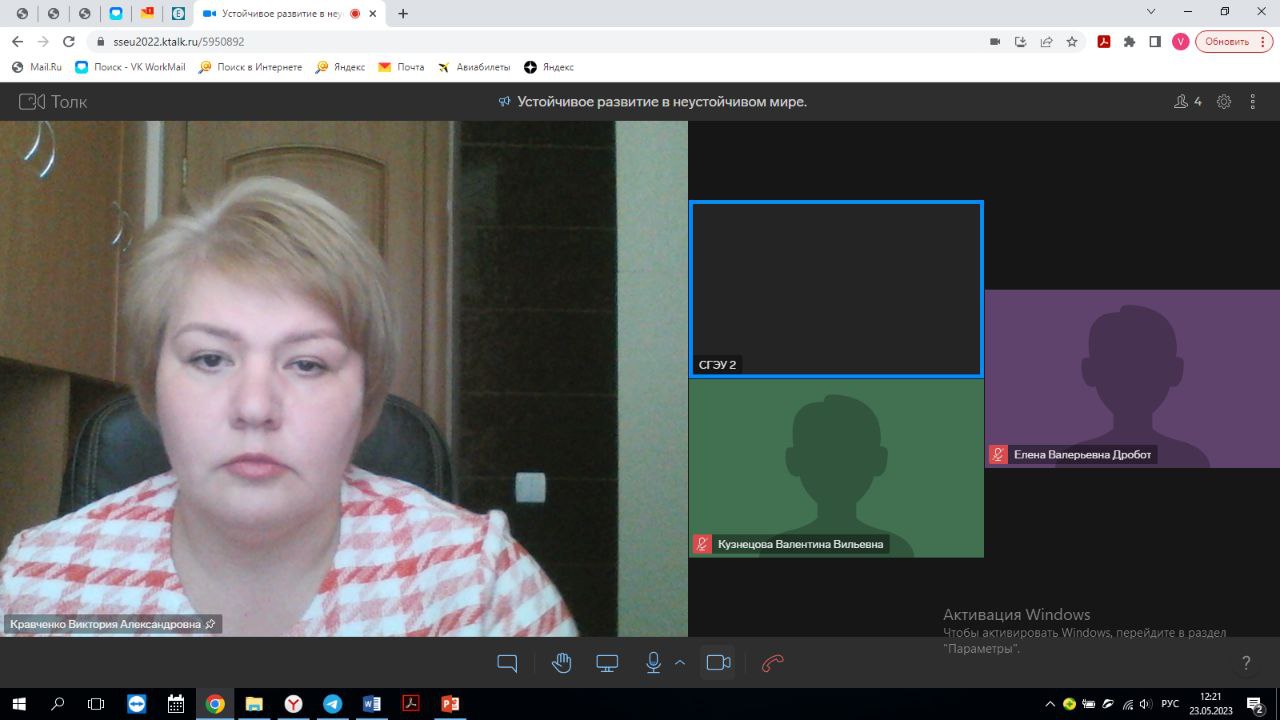The width and height of the screenshot is (1280, 720).
Task: Switch to the blue chat-icon browser tab
Action: 116,14
